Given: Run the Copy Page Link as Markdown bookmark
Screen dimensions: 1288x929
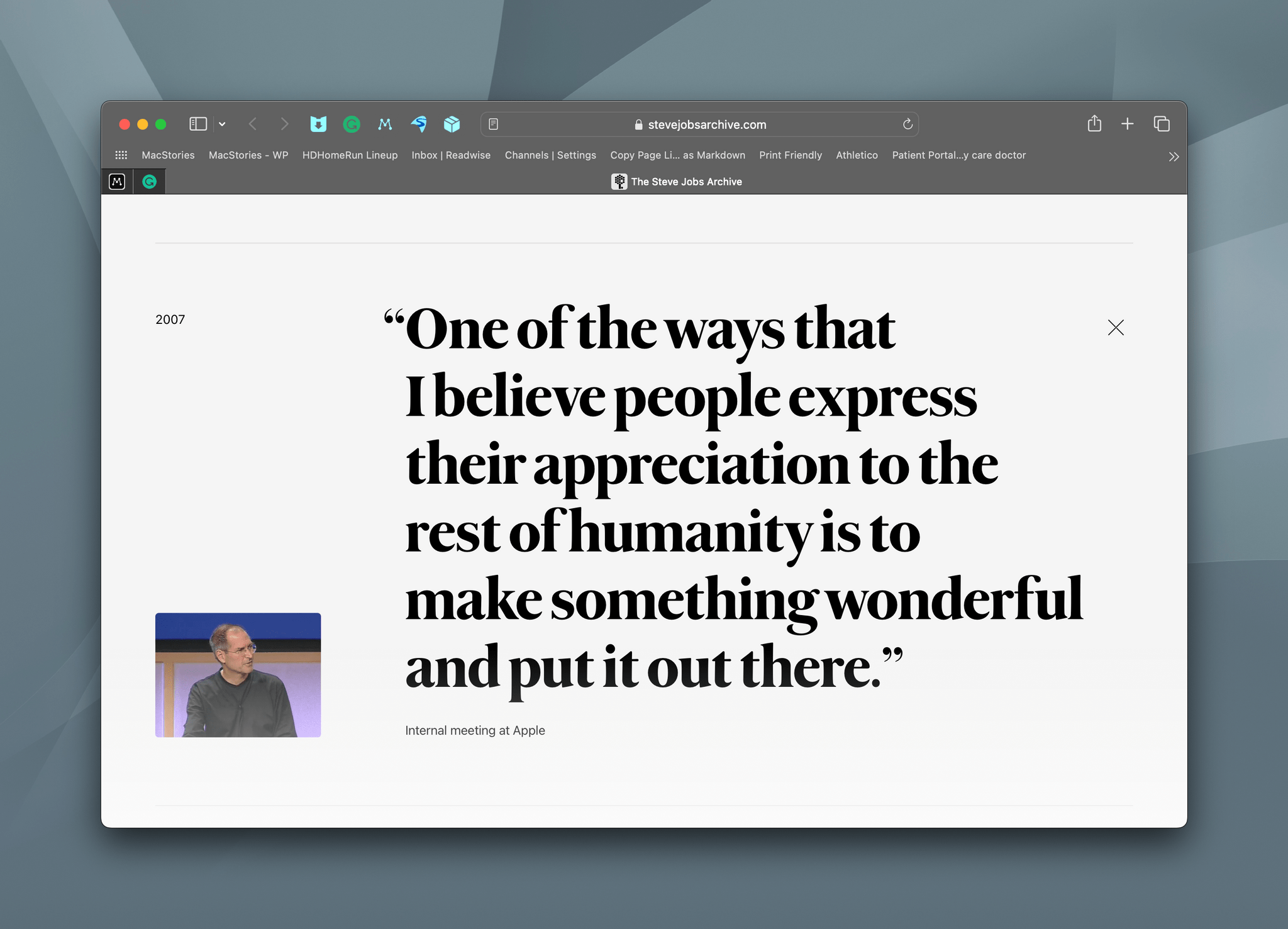Looking at the screenshot, I should point(677,155).
